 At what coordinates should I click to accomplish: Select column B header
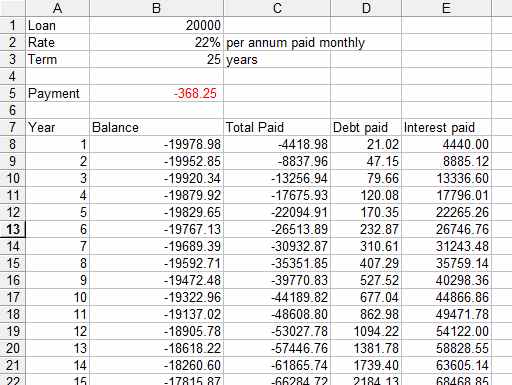156,8
